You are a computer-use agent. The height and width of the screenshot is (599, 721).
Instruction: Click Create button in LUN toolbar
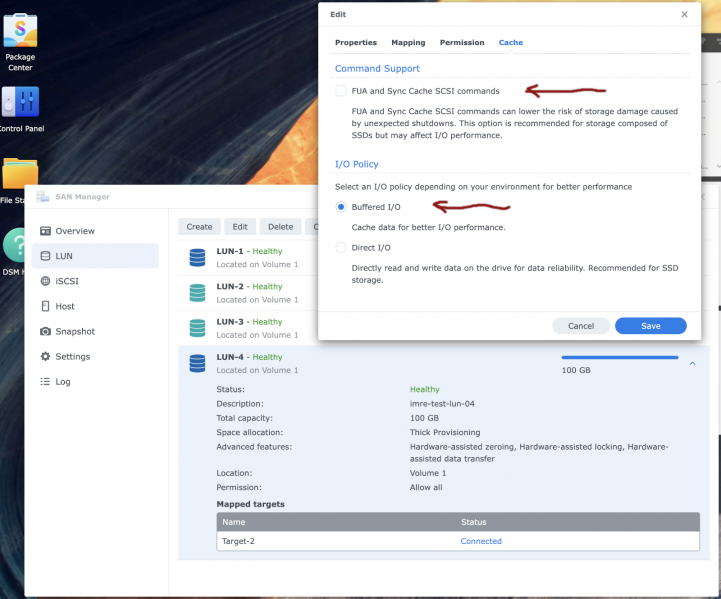(x=199, y=227)
